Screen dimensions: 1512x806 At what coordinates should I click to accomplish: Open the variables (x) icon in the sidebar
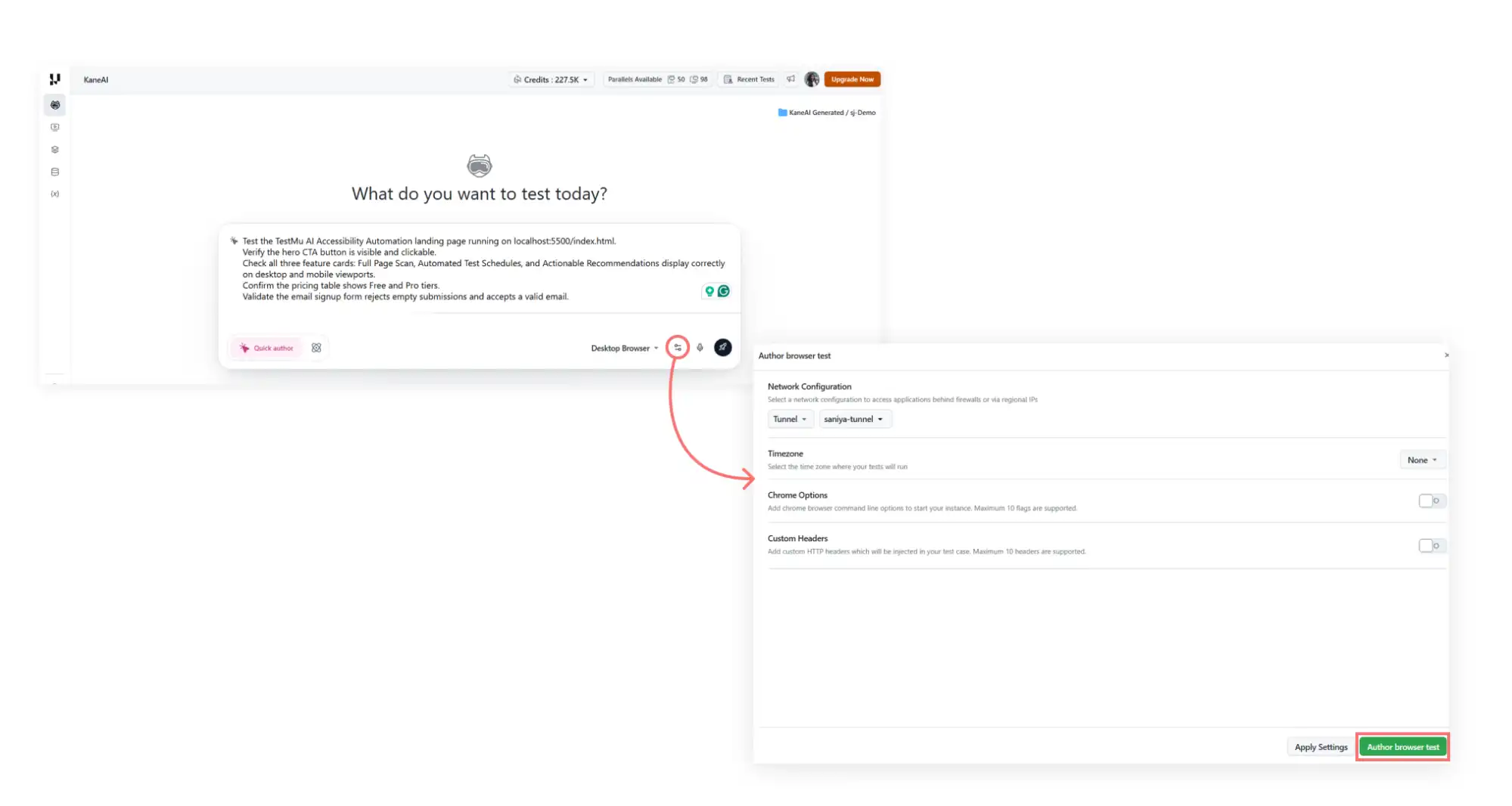(x=55, y=194)
